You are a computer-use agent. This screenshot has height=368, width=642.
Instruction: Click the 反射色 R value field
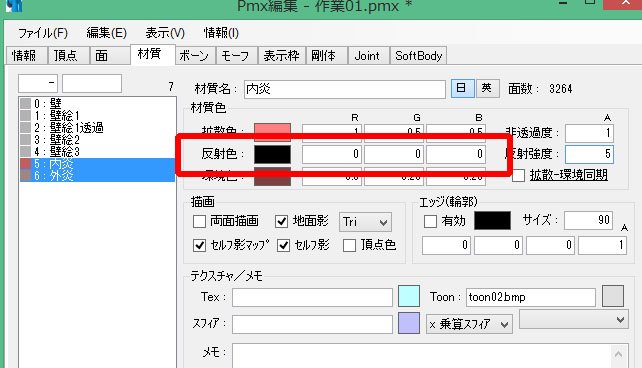[332, 154]
